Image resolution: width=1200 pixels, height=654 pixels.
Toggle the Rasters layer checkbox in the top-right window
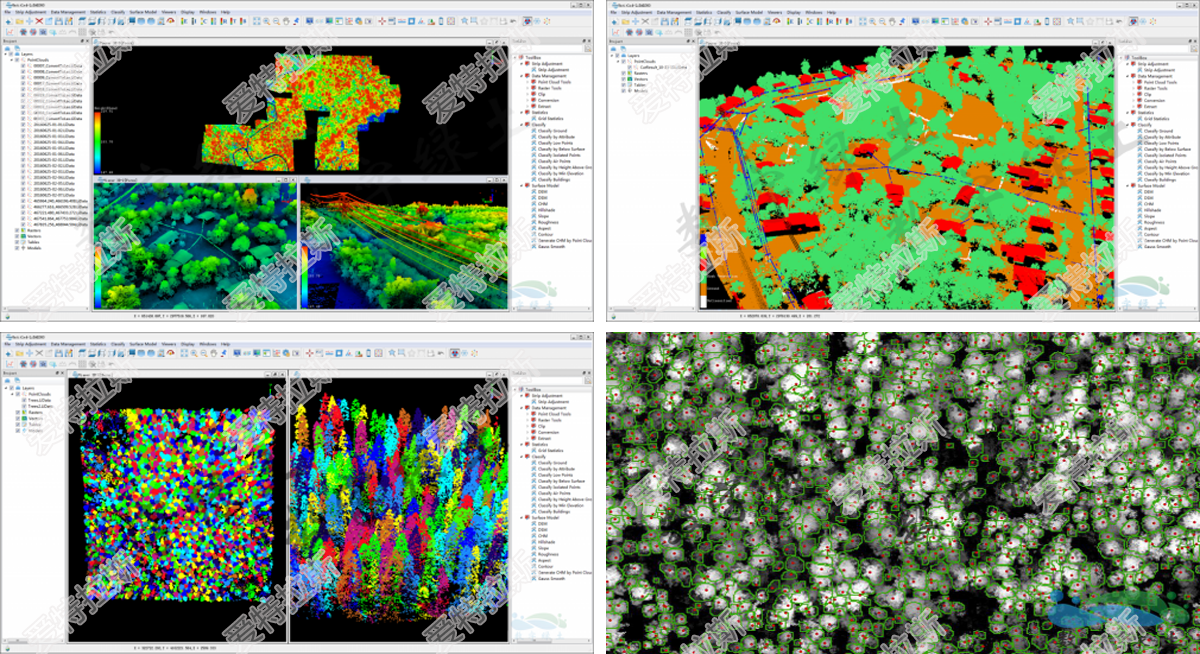(x=625, y=72)
